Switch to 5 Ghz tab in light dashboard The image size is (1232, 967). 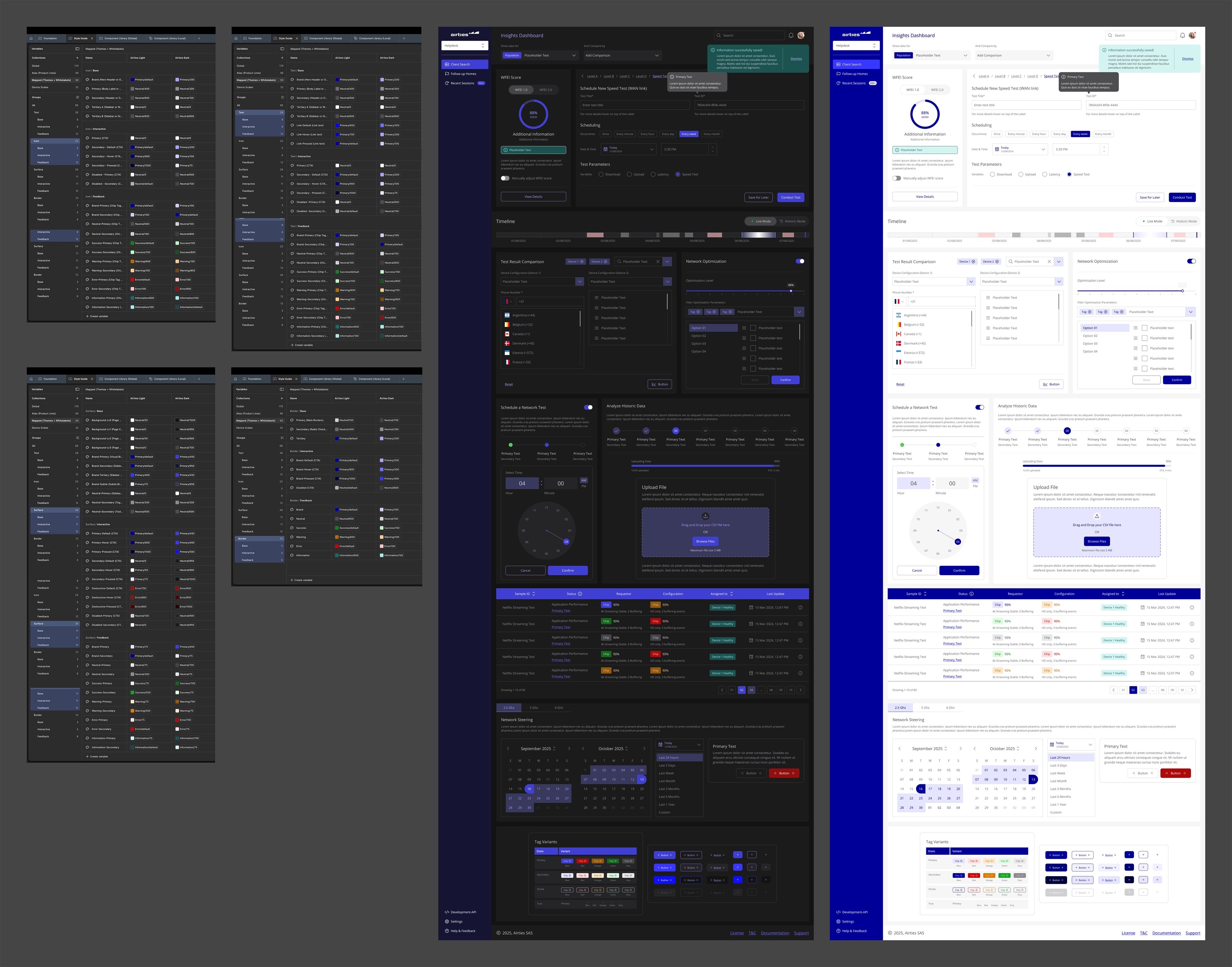coord(925,708)
